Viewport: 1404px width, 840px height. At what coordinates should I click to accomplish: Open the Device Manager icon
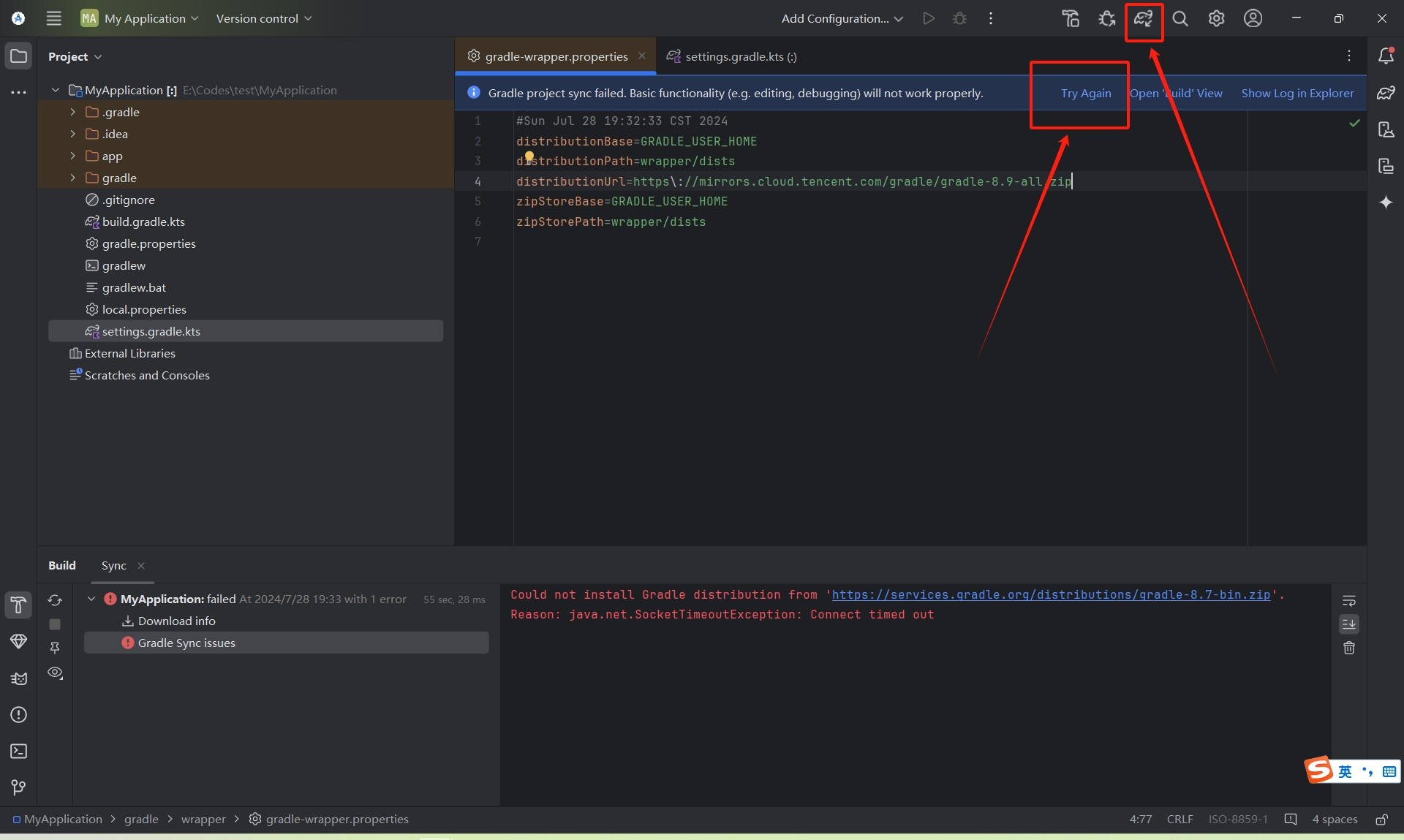coord(1386,129)
